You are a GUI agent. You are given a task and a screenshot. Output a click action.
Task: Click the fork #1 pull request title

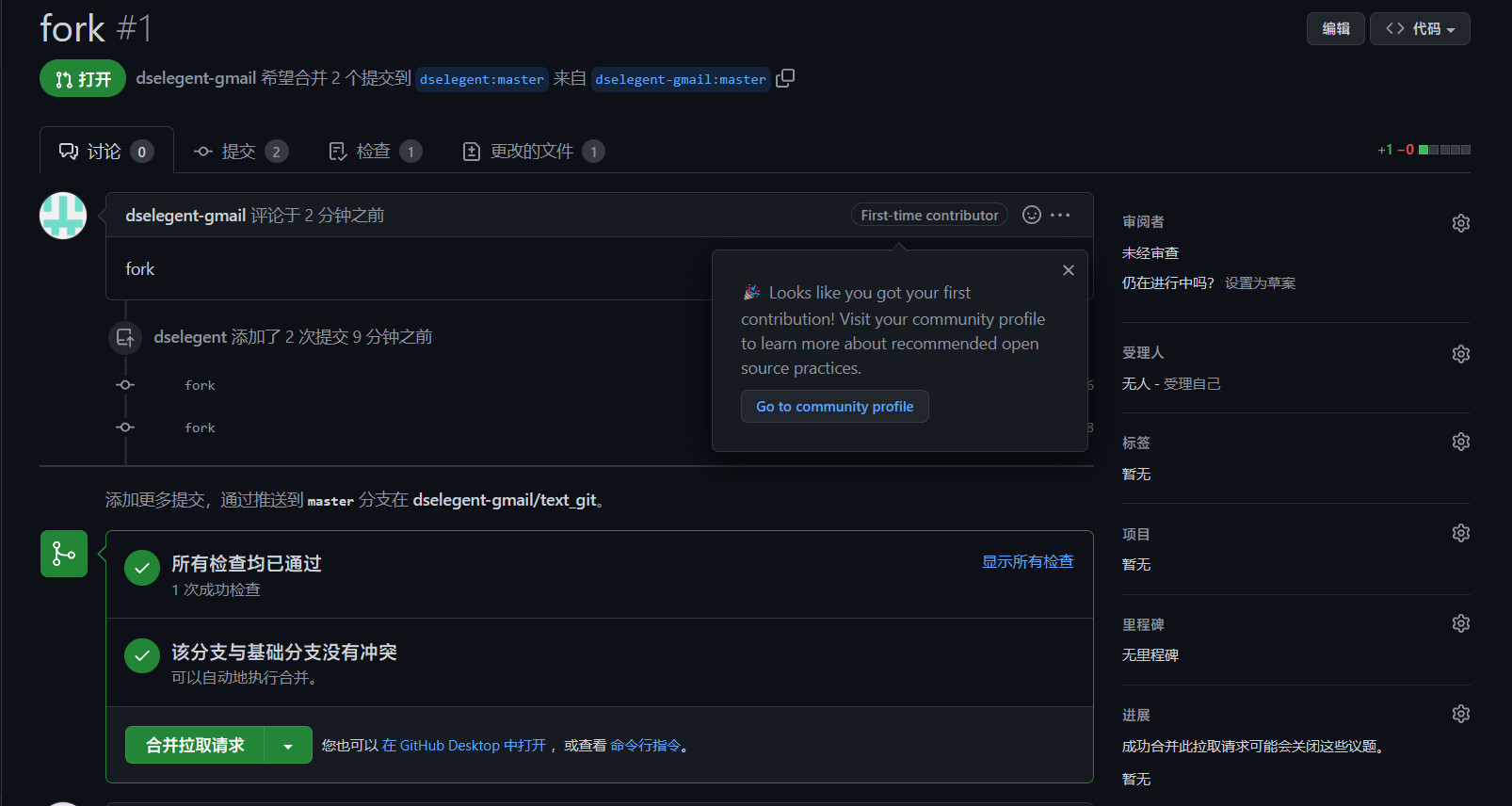pos(95,28)
